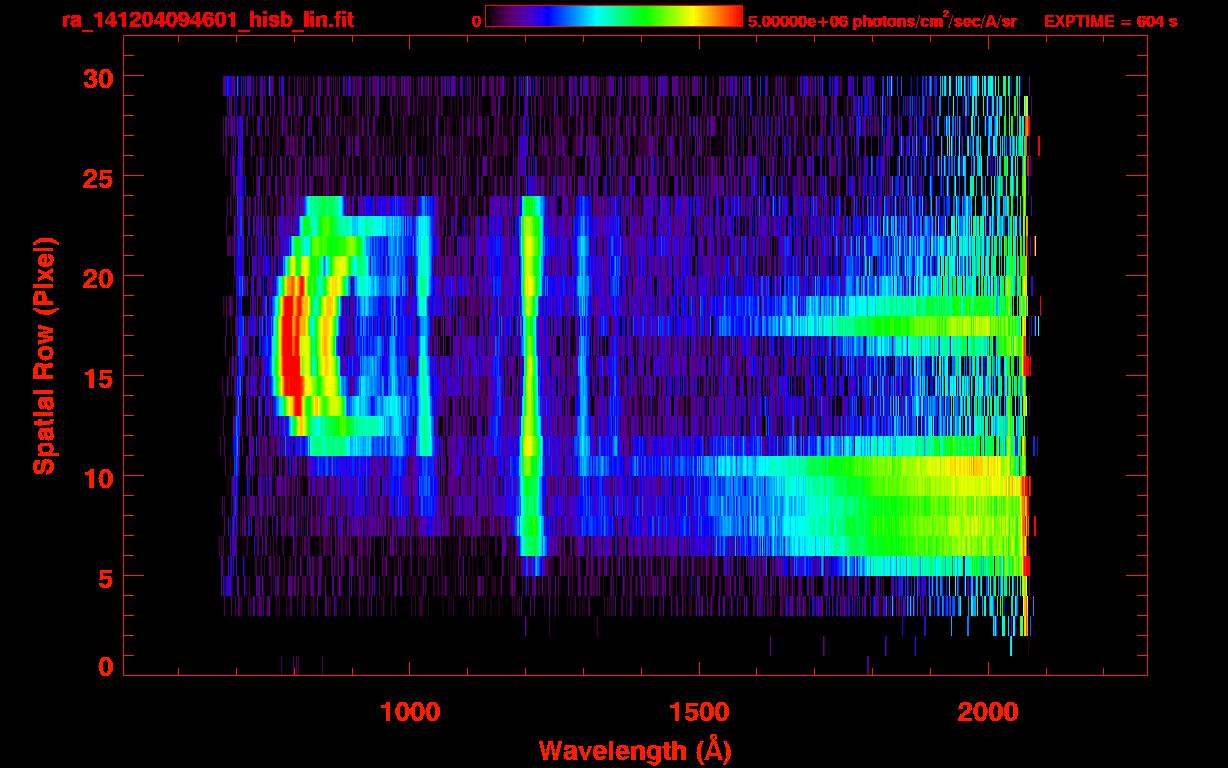Click the red arc emission feature near 800 Å

291,345
